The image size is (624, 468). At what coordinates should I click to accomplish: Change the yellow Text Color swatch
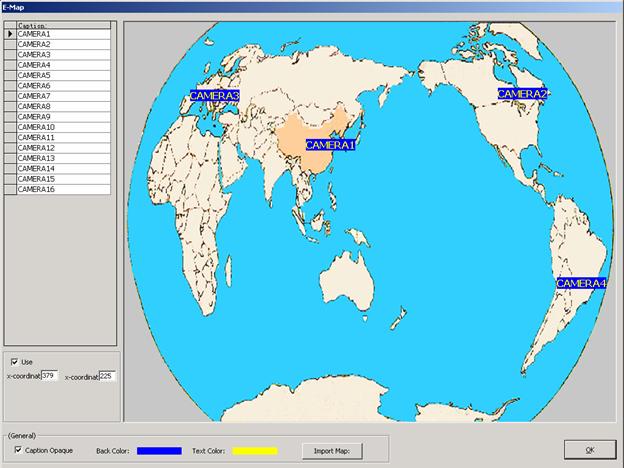click(x=254, y=451)
